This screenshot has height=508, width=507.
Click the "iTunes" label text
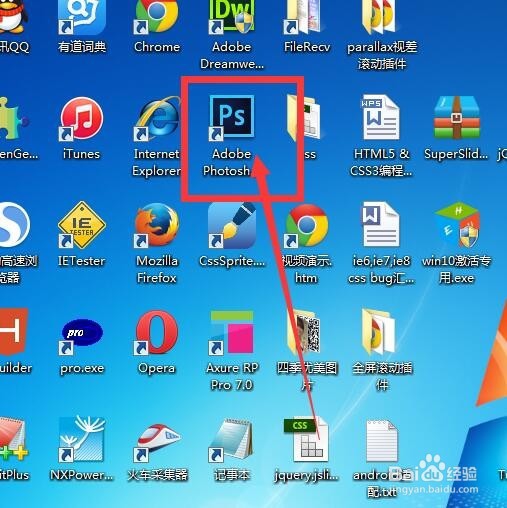[82, 154]
